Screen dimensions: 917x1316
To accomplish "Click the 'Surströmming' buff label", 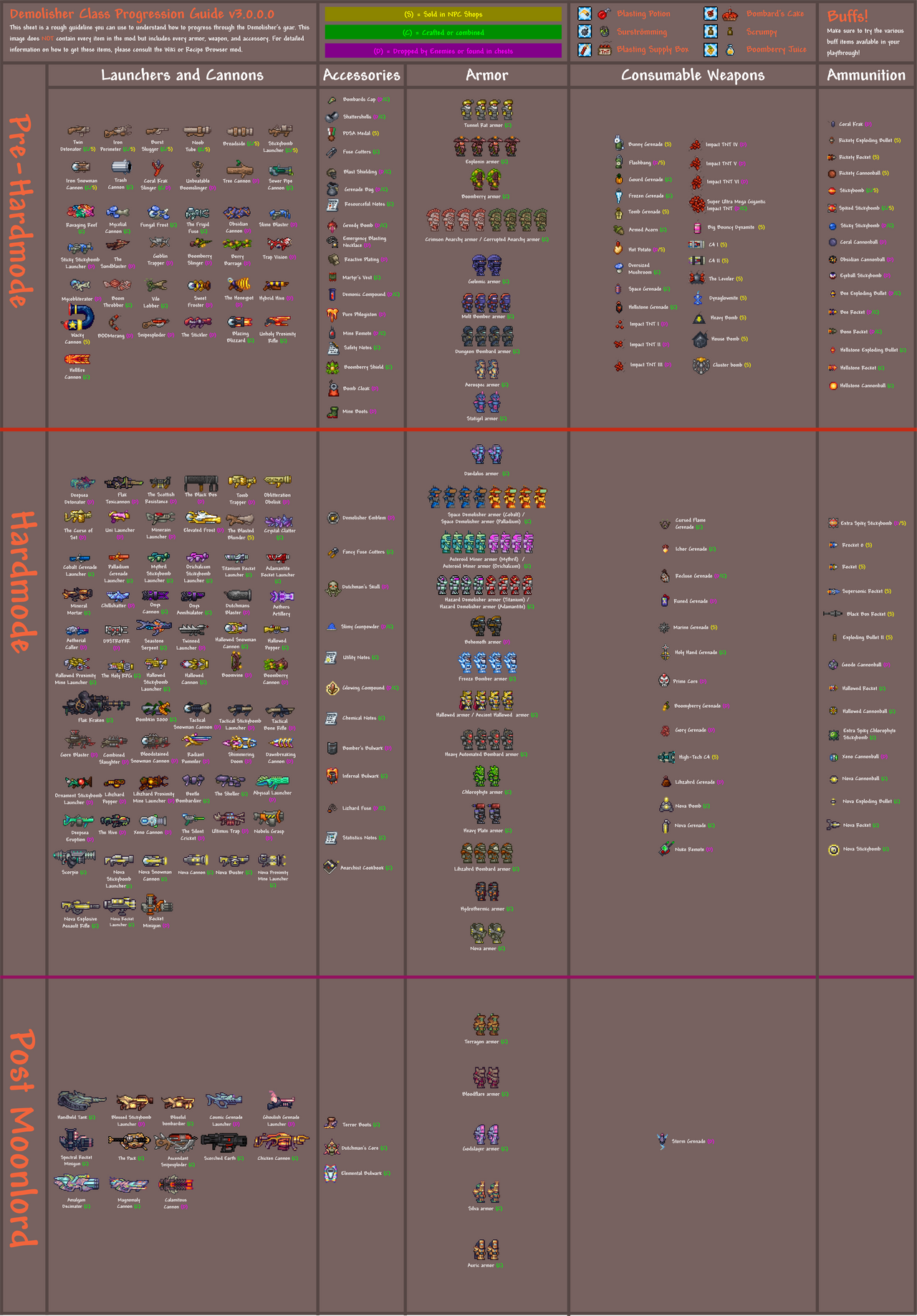I will point(642,32).
